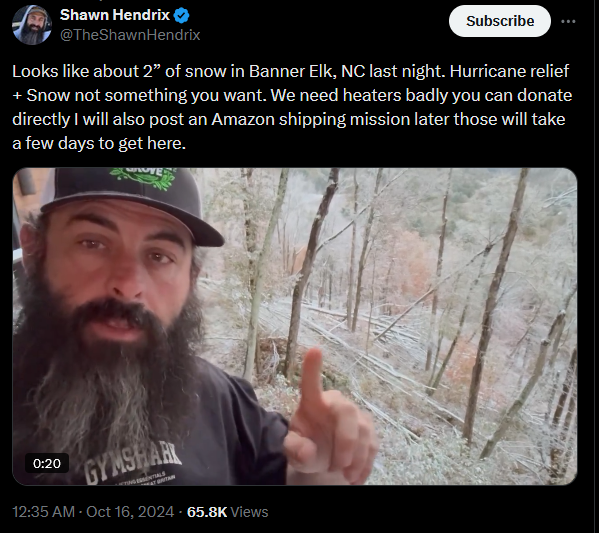Click the blue verified checkmark badge
Screen dimensions: 599x533
181,16
